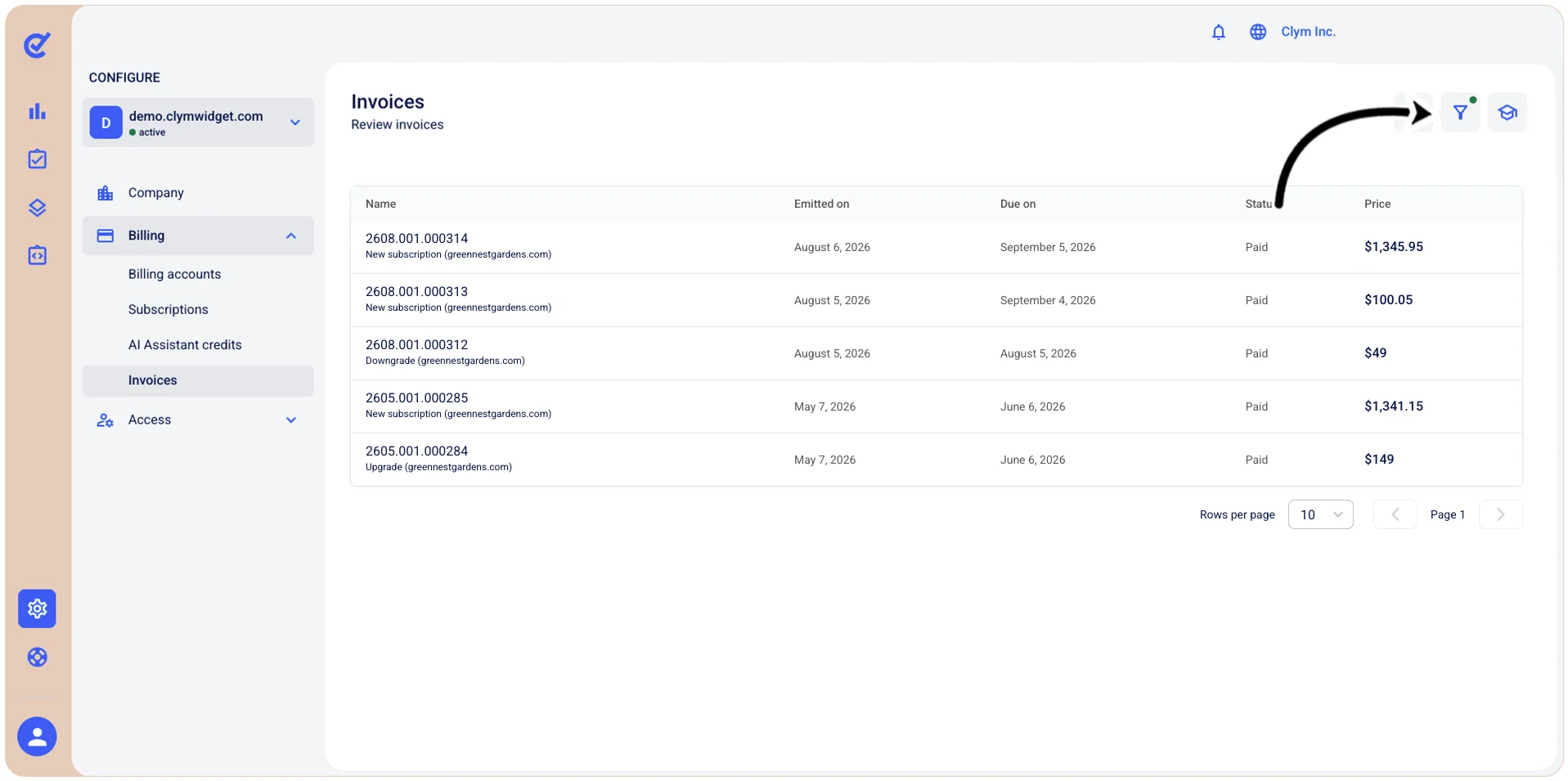This screenshot has height=781, width=1568.
Task: Collapse the Billing menu section
Action: coord(198,236)
